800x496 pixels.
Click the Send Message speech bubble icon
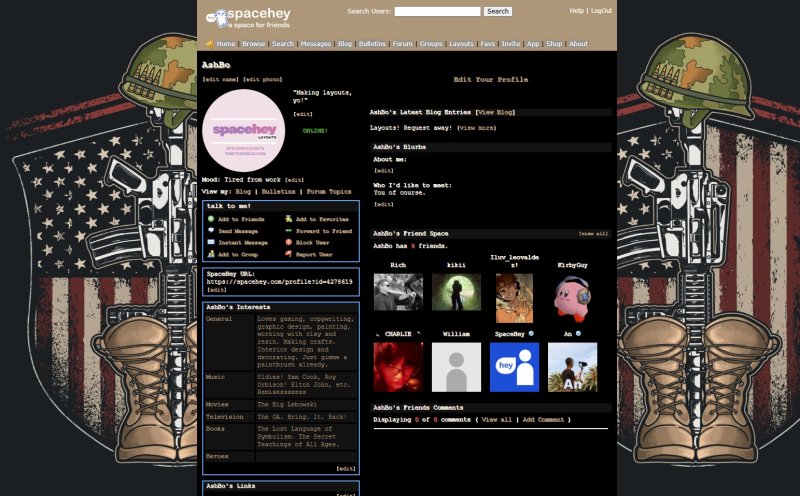tap(211, 230)
